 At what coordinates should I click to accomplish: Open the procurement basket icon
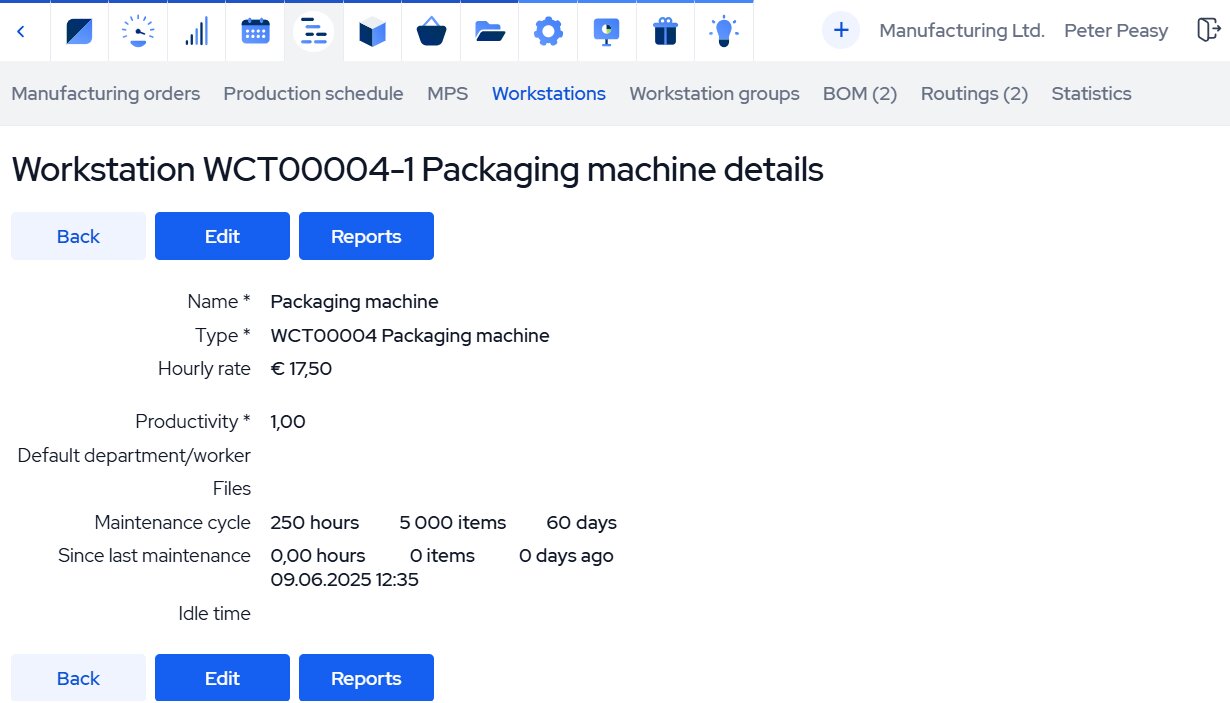pyautogui.click(x=431, y=32)
